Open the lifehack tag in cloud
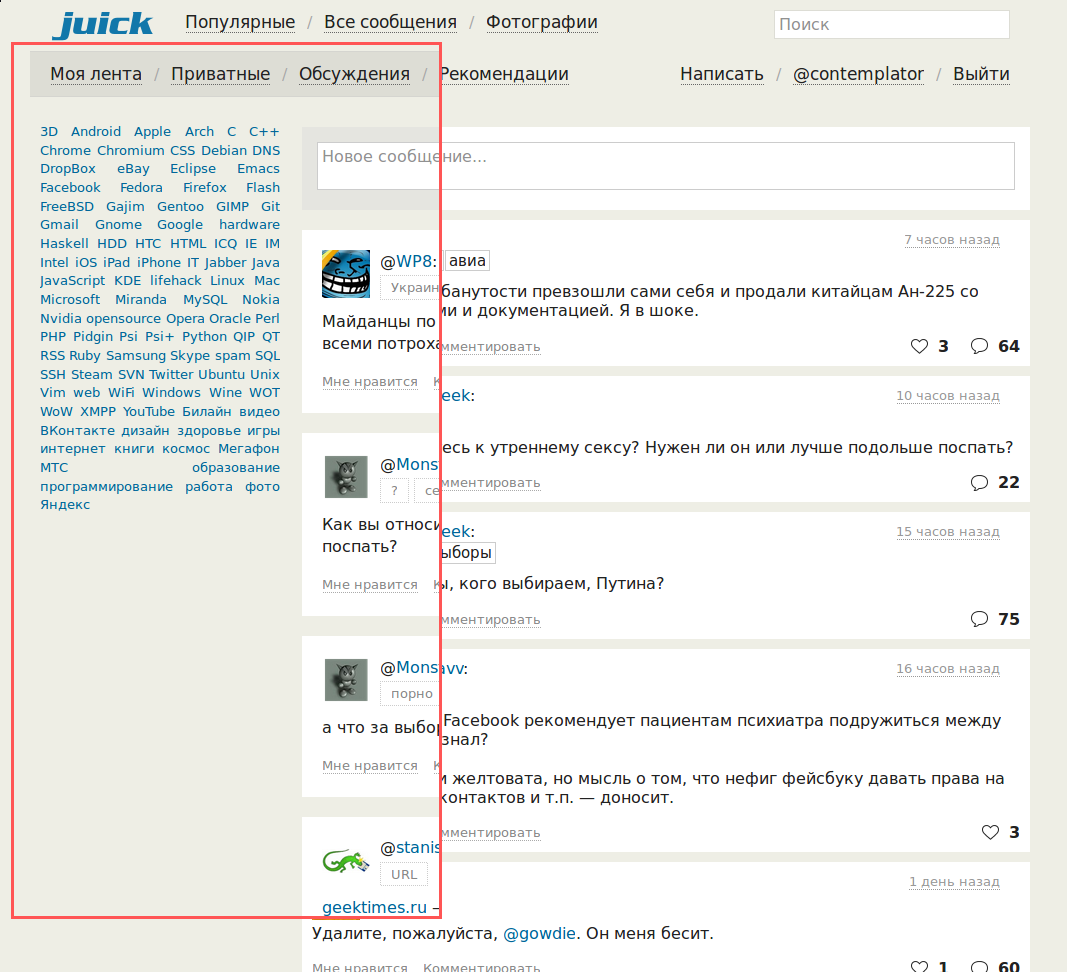 (176, 280)
